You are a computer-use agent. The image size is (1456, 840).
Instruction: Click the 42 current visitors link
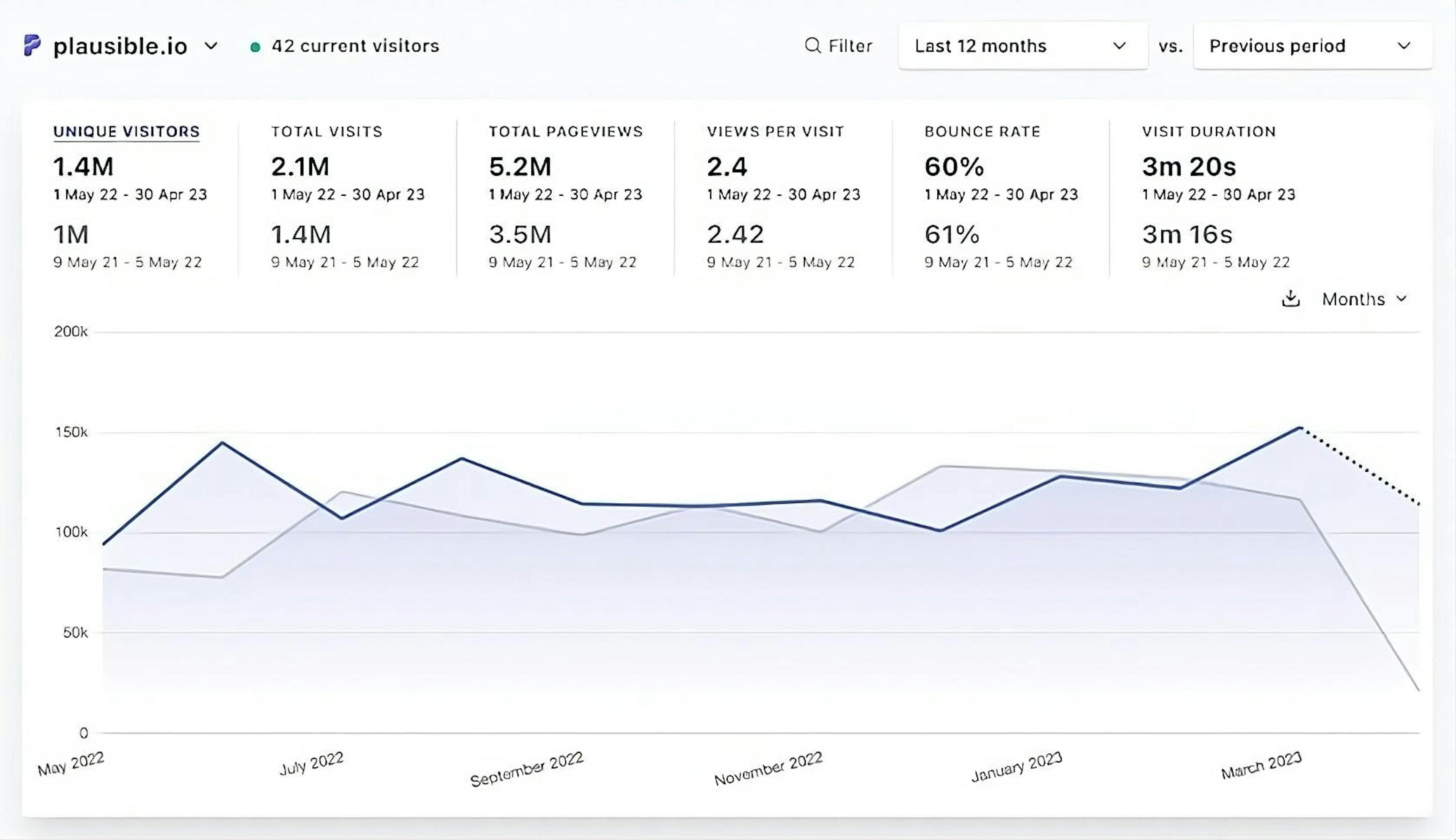coord(355,46)
